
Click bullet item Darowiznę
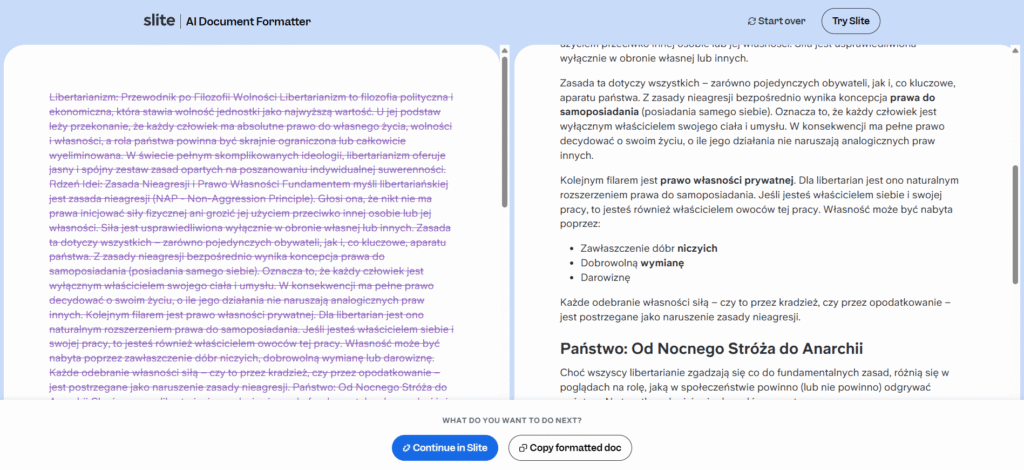605,277
